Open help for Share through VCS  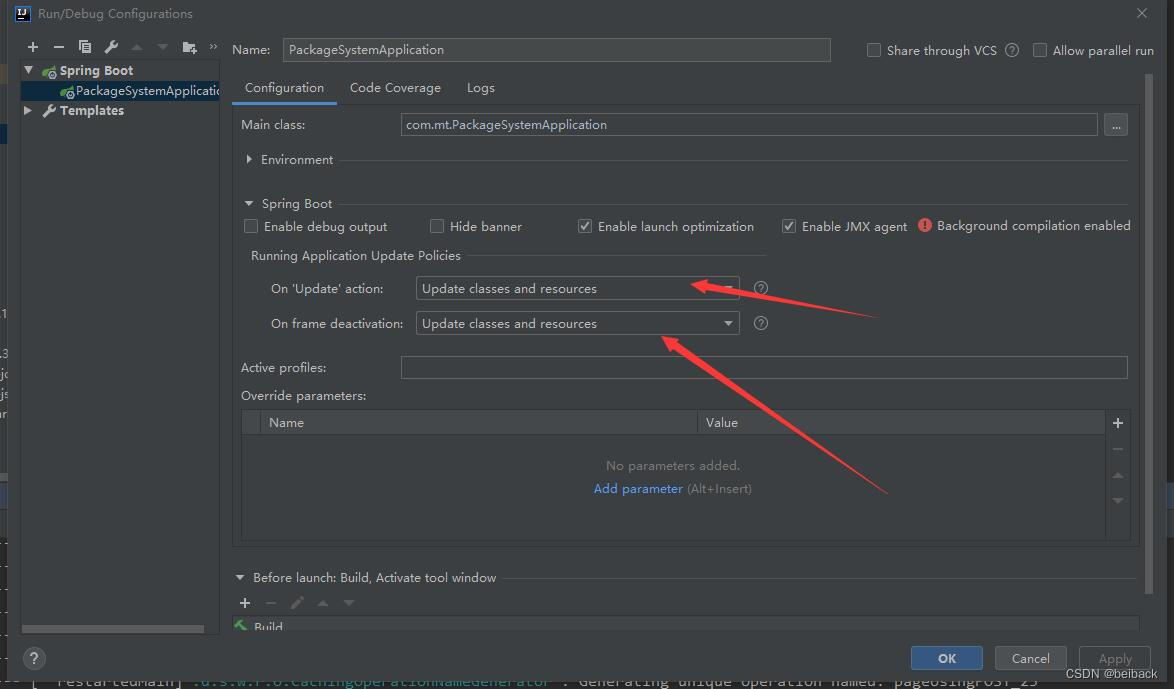point(1012,50)
